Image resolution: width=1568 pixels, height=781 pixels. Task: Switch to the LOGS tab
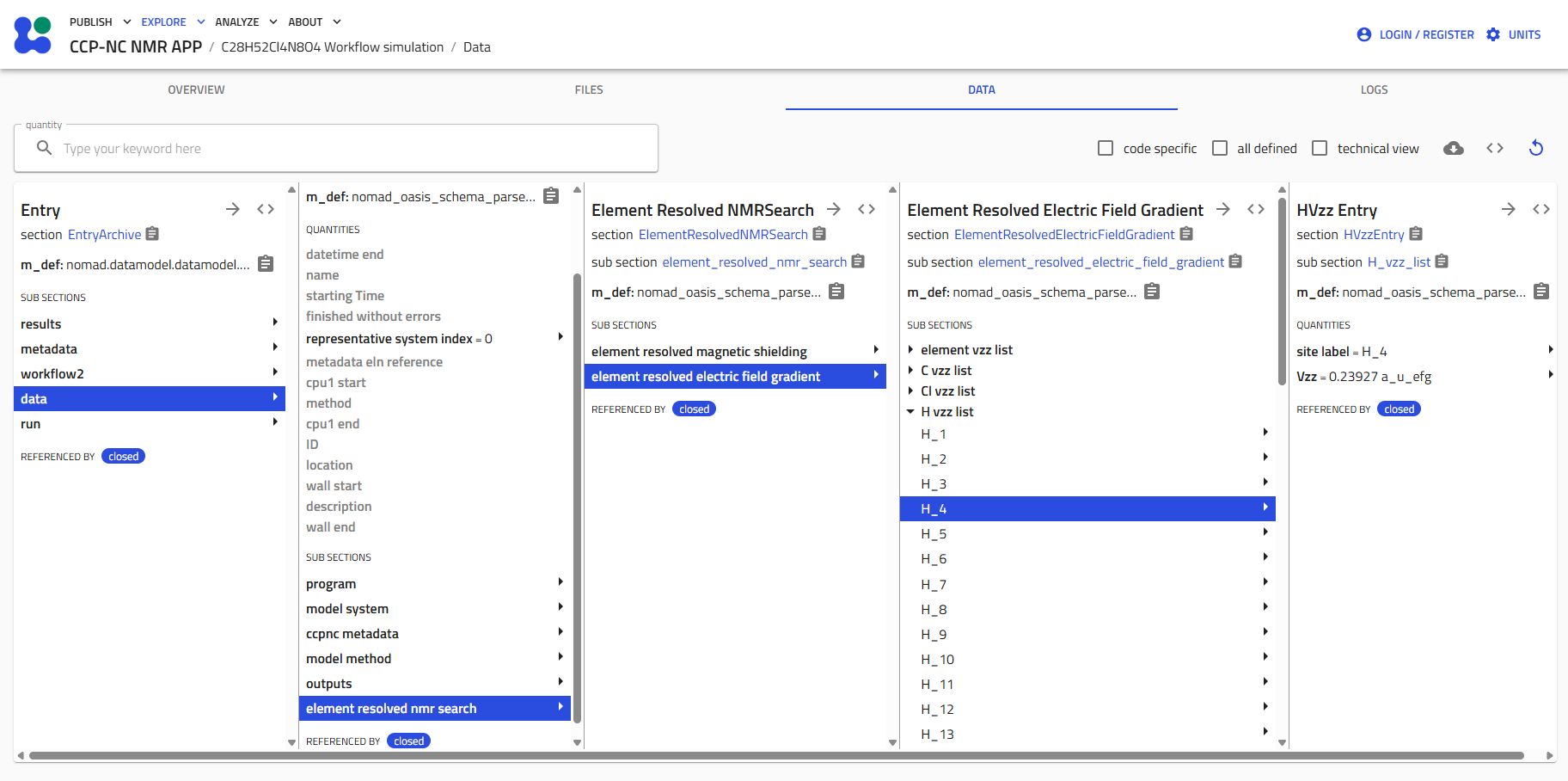point(1374,89)
